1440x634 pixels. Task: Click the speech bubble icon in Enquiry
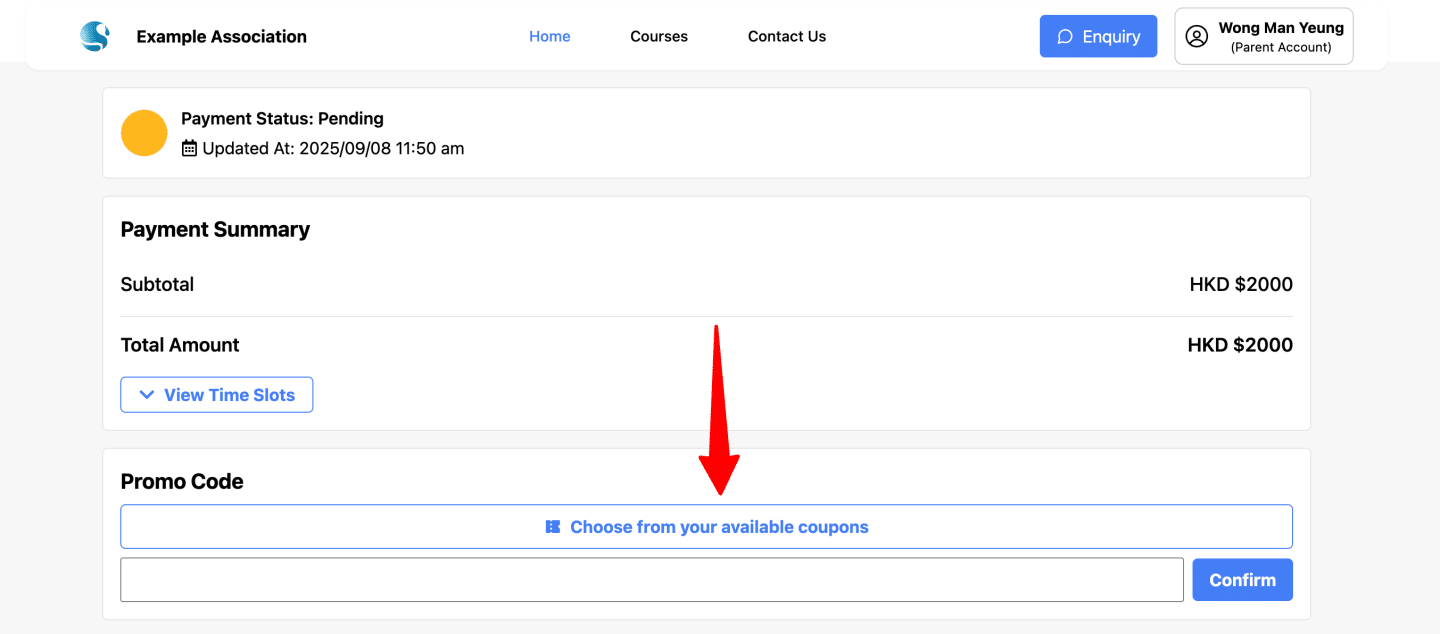click(x=1065, y=37)
